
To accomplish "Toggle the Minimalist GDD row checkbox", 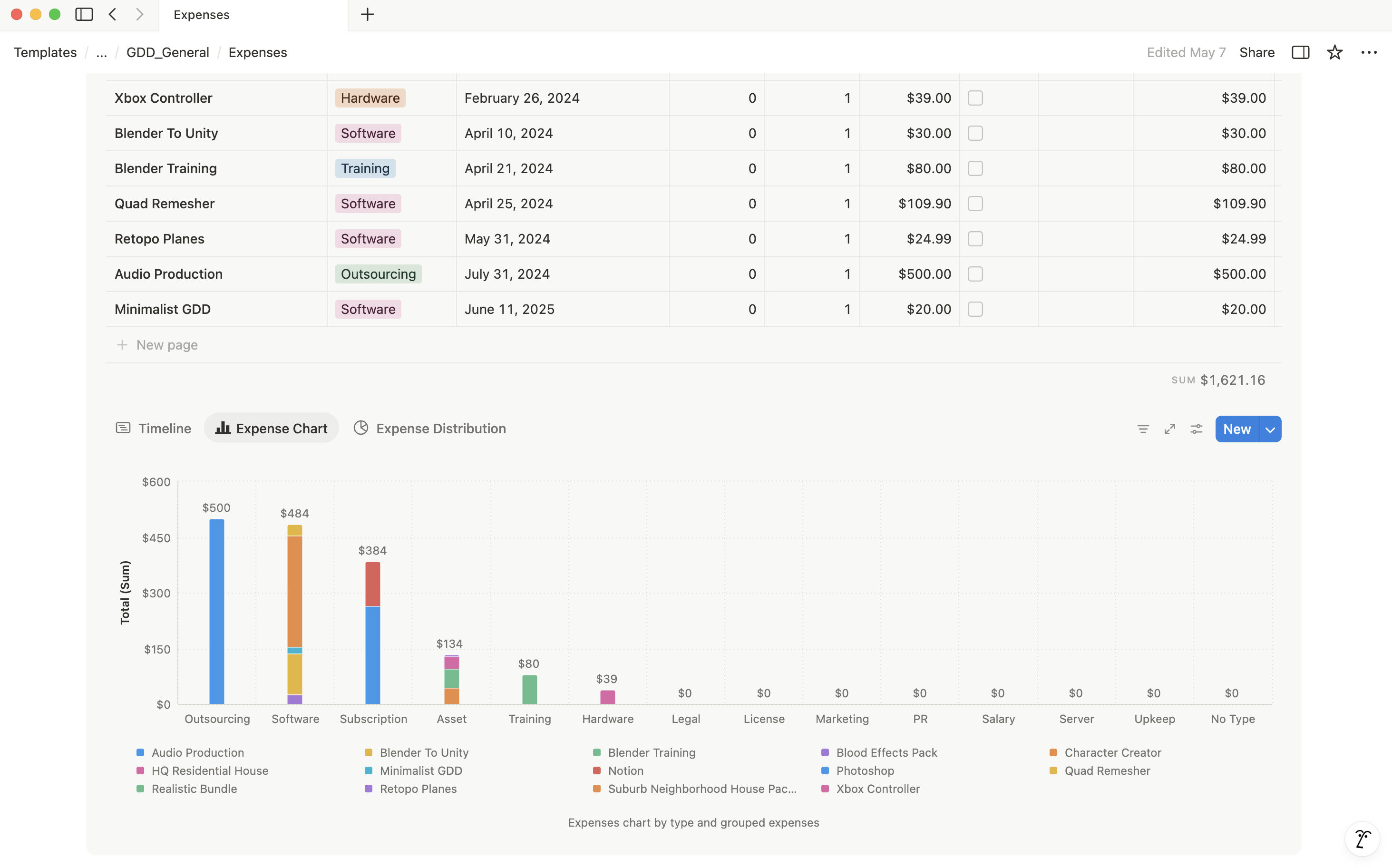I will (975, 310).
